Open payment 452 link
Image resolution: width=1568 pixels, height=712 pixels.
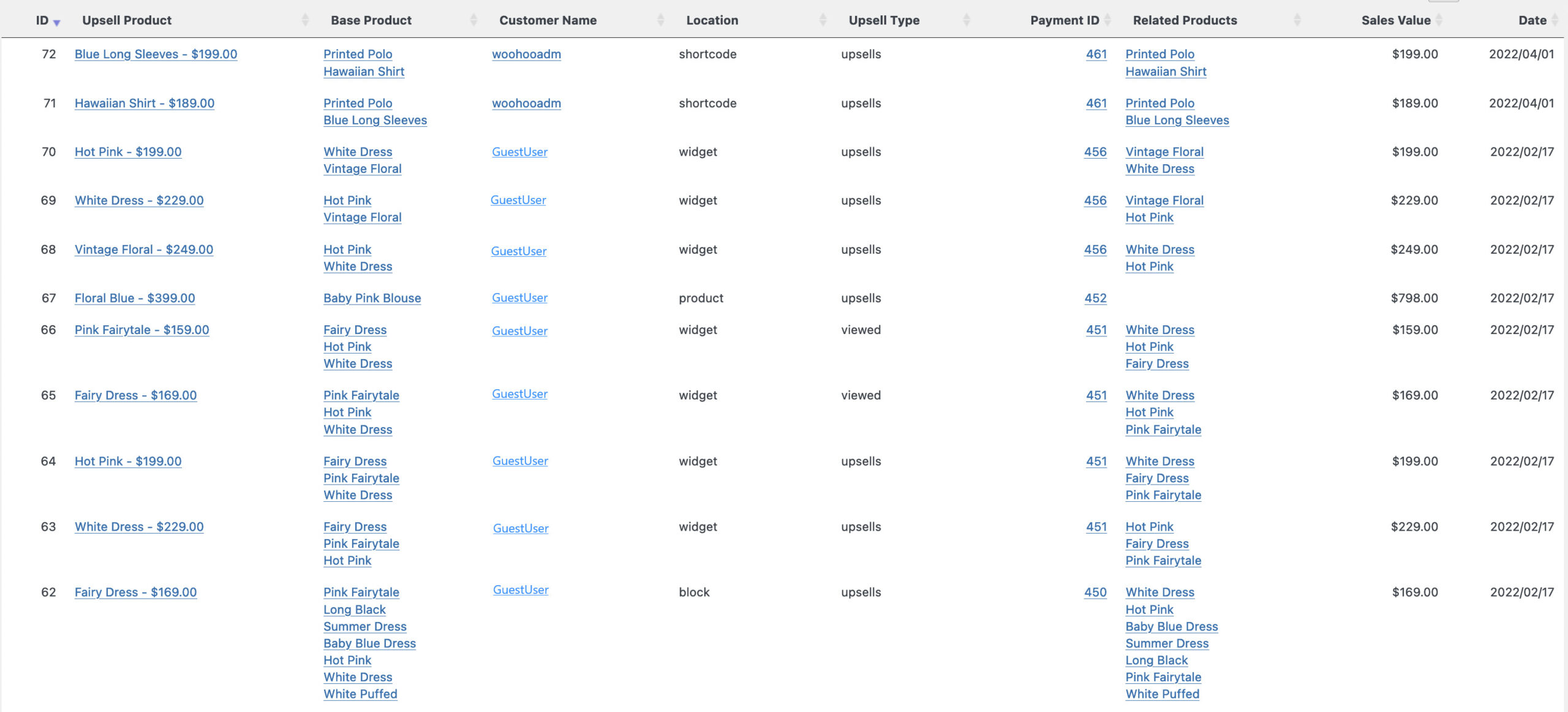(x=1095, y=298)
